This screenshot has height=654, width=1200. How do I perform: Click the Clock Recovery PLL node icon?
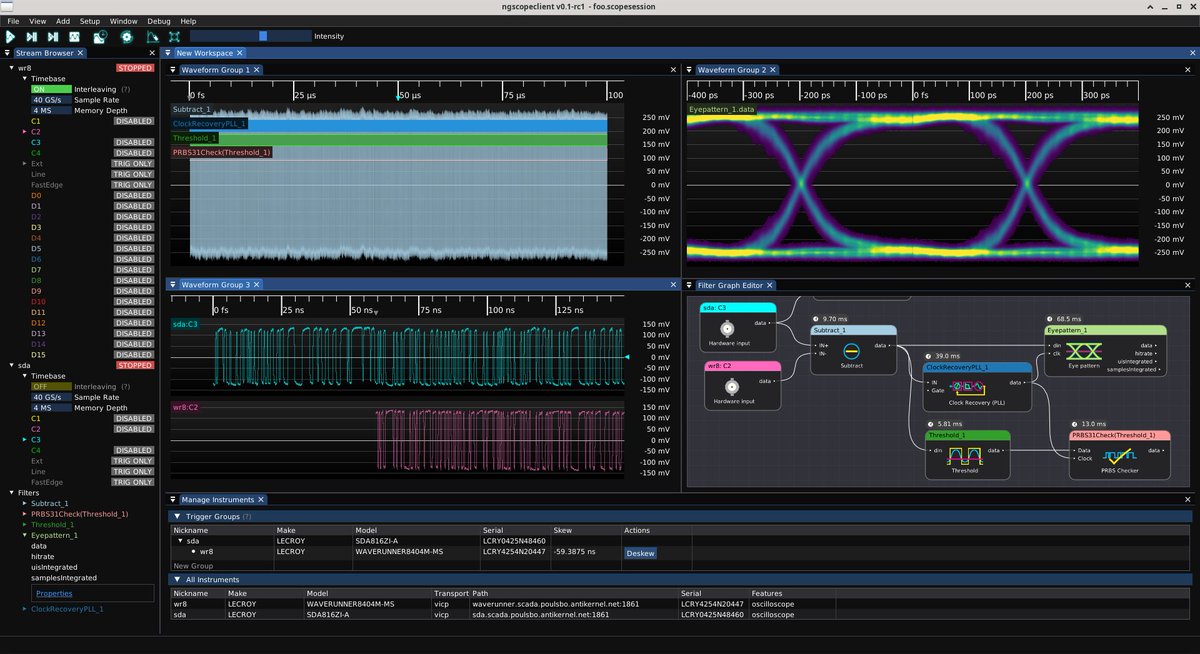[x=968, y=388]
